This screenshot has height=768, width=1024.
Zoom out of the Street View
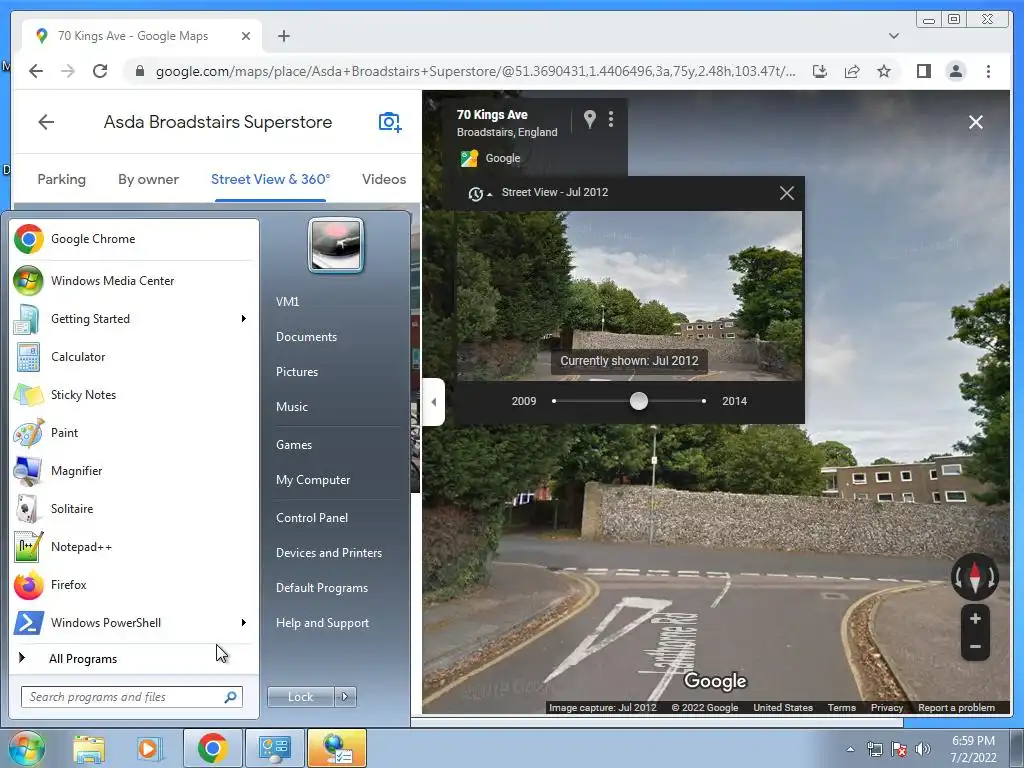975,647
